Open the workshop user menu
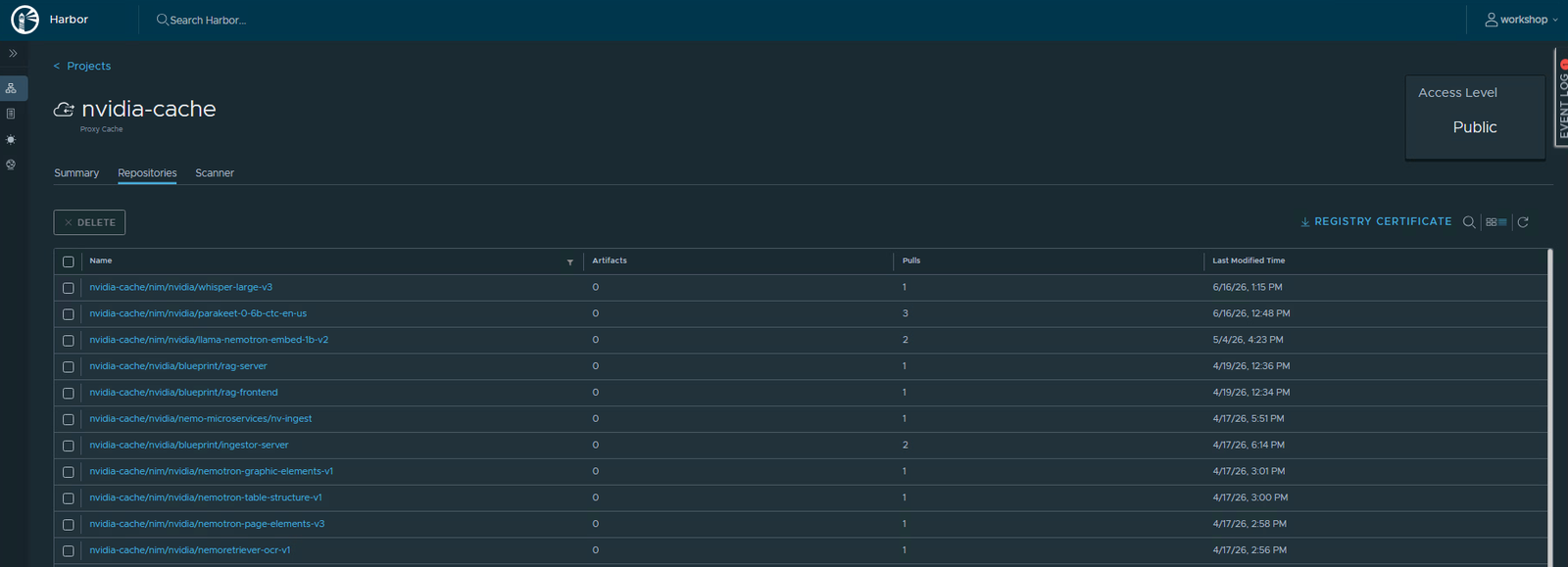Screen dimensions: 1568x567 1521,20
